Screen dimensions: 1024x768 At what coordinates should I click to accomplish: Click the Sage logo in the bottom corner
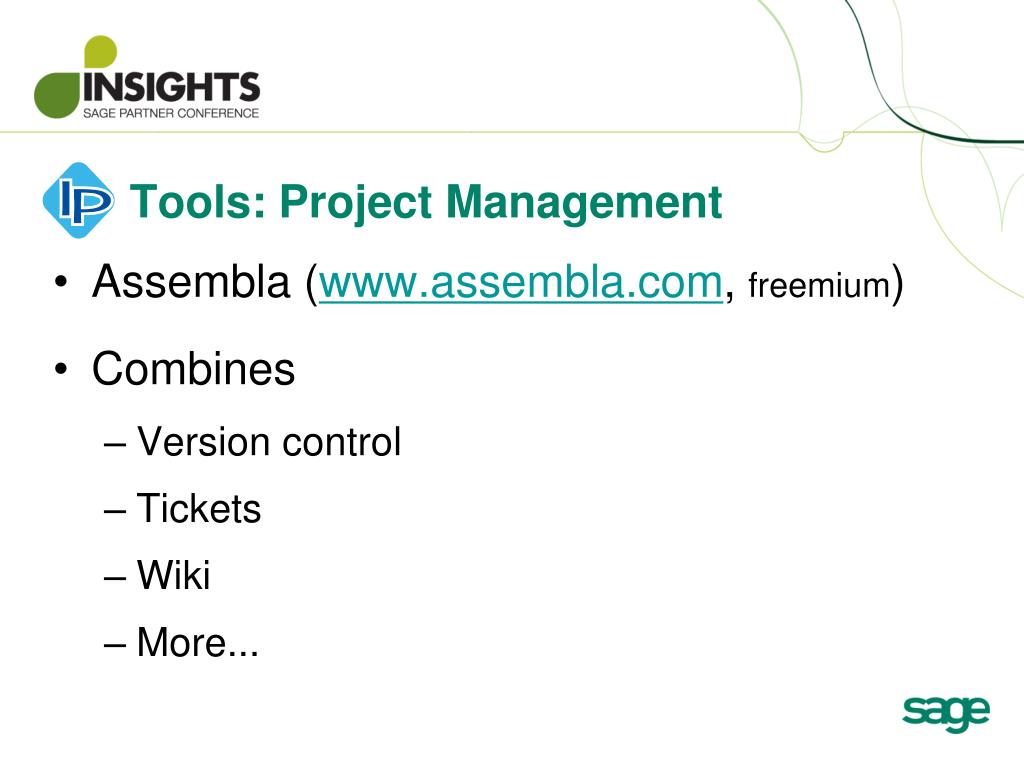click(946, 713)
